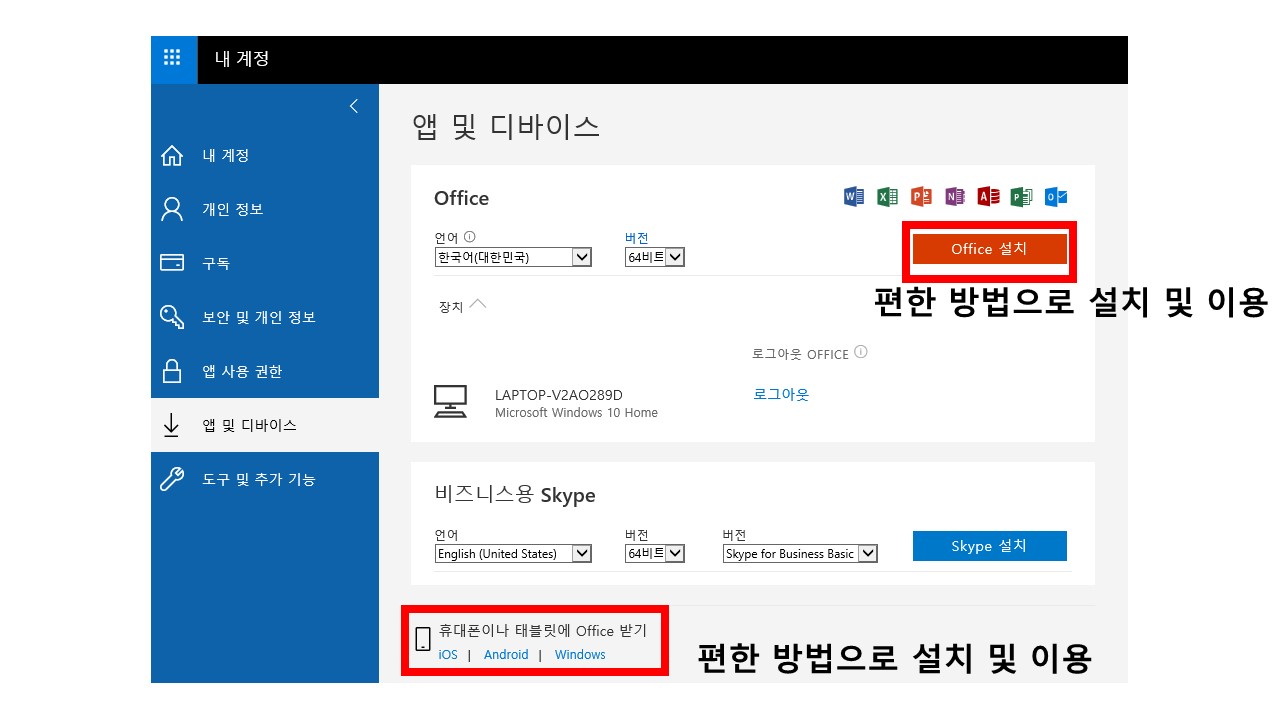1280x720 pixels.
Task: Go to 개인 정보 in the sidebar
Action: 233,209
